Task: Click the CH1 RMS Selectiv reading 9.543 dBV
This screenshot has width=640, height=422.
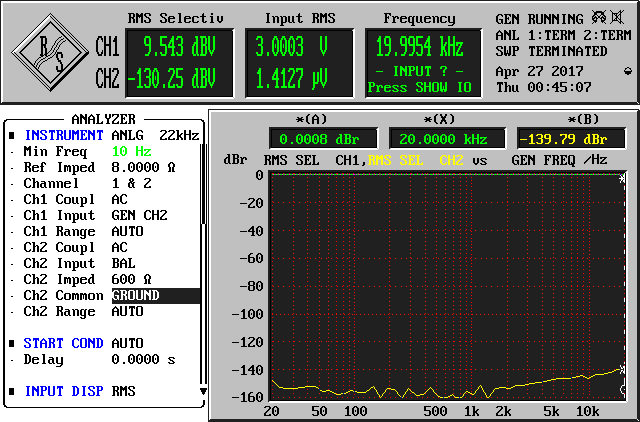Action: pyautogui.click(x=179, y=47)
